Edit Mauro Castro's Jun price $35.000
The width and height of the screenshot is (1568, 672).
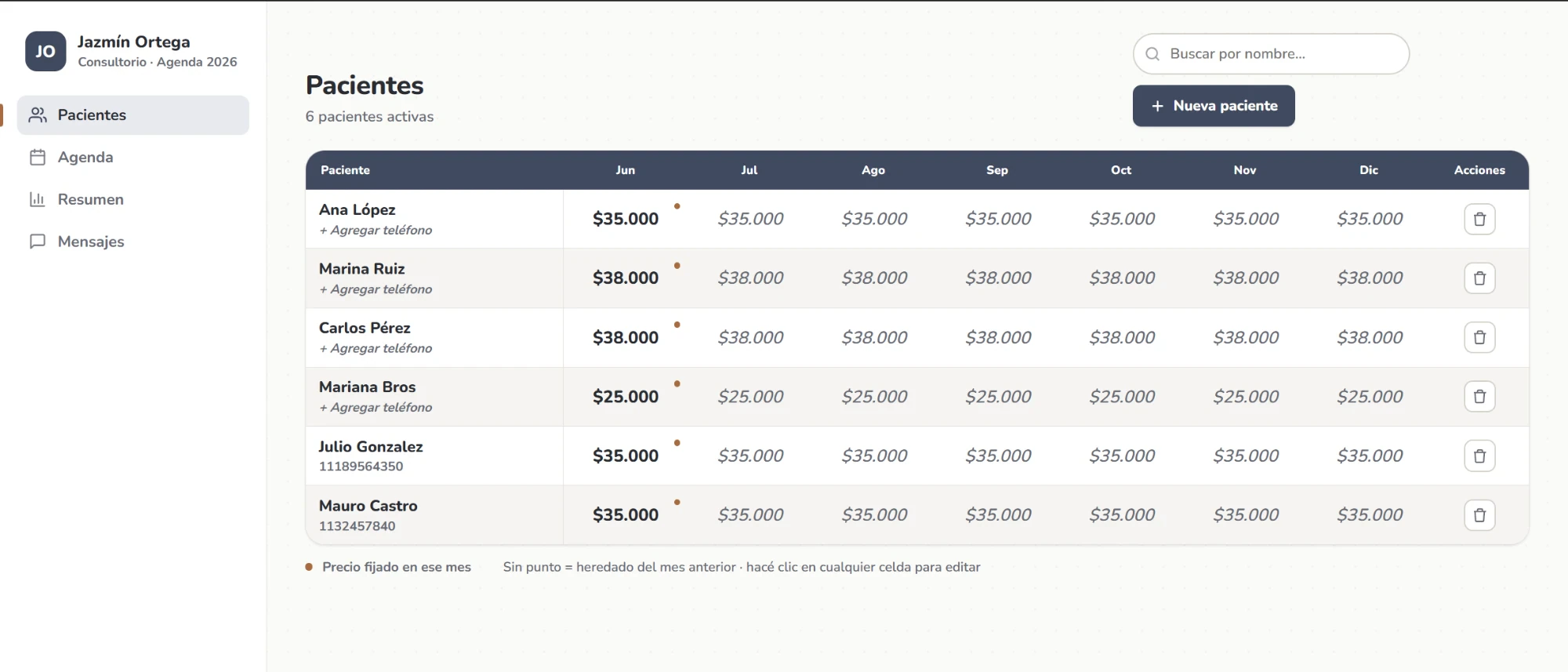point(626,515)
